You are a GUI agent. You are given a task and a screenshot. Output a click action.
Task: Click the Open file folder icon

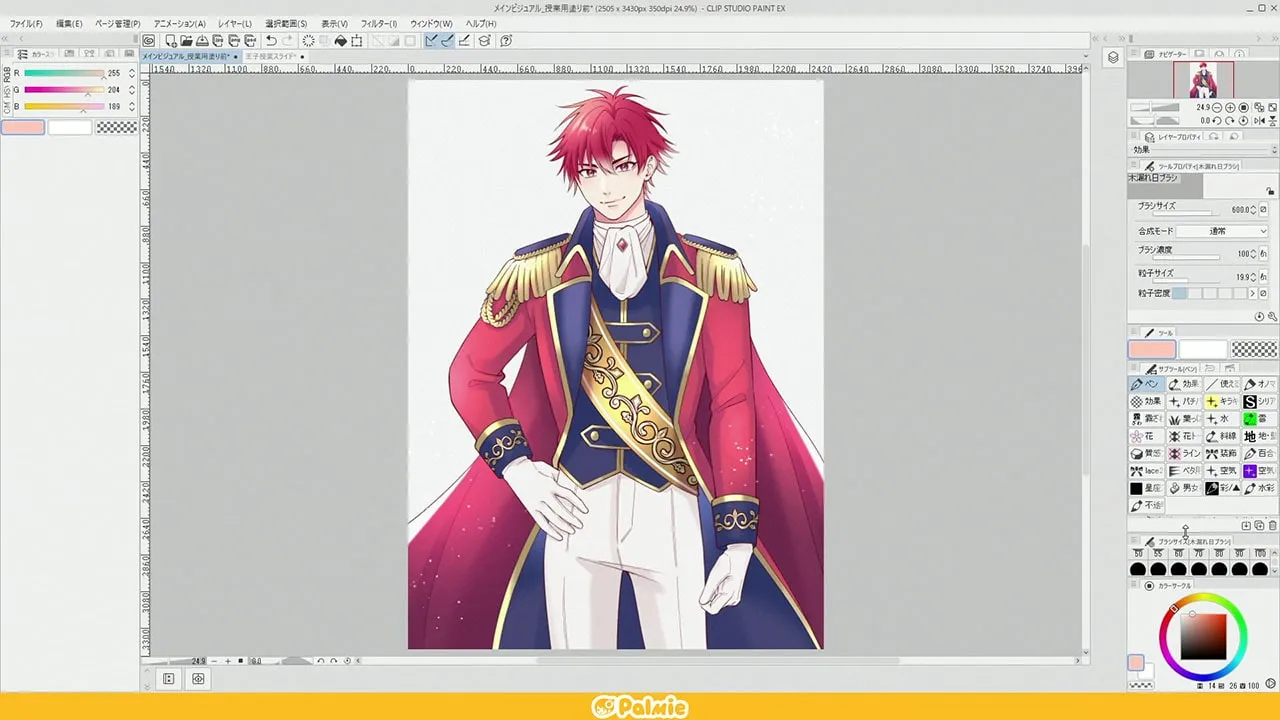[187, 41]
